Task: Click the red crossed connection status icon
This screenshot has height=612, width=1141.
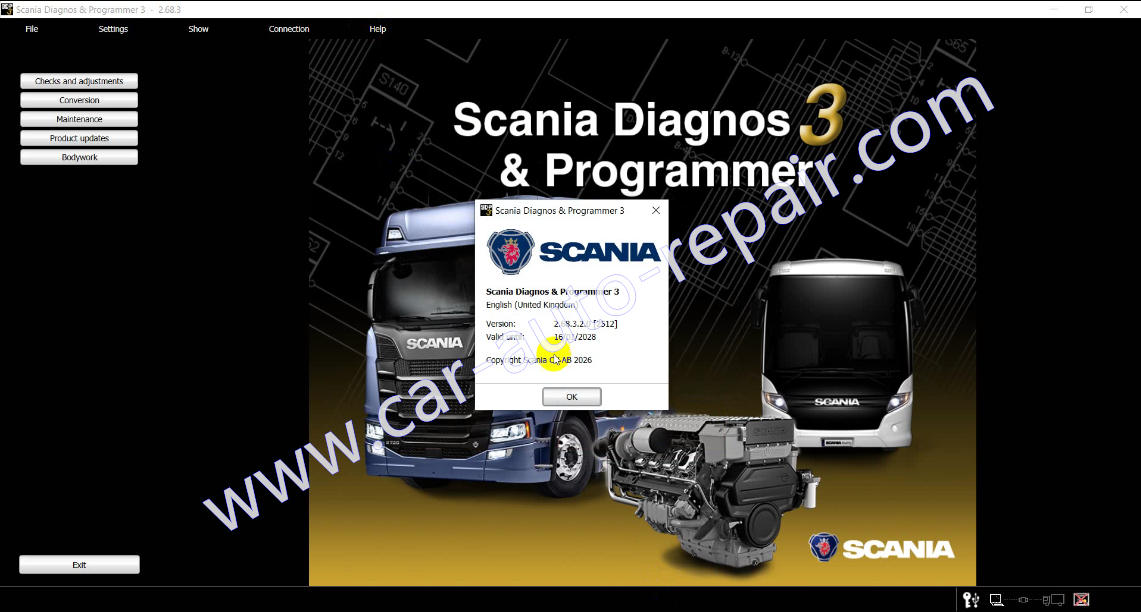Action: pos(1081,599)
